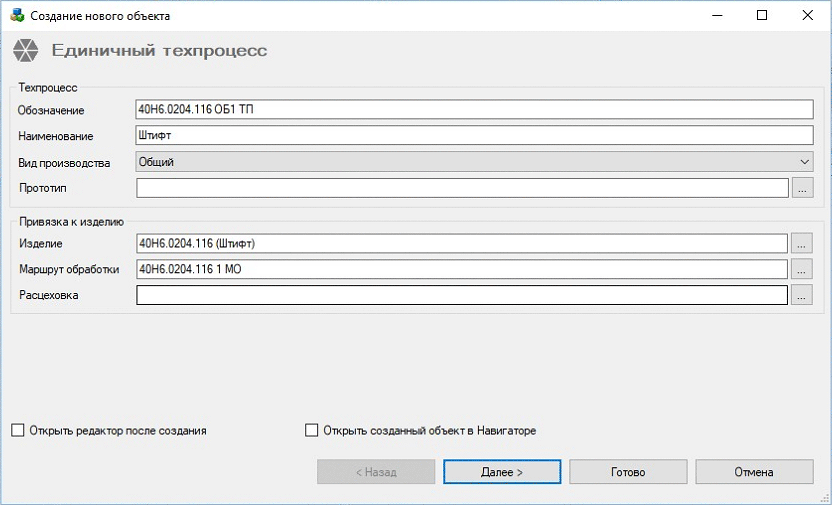Click the empty Прототип input field
Image resolution: width=832 pixels, height=505 pixels.
[462, 187]
